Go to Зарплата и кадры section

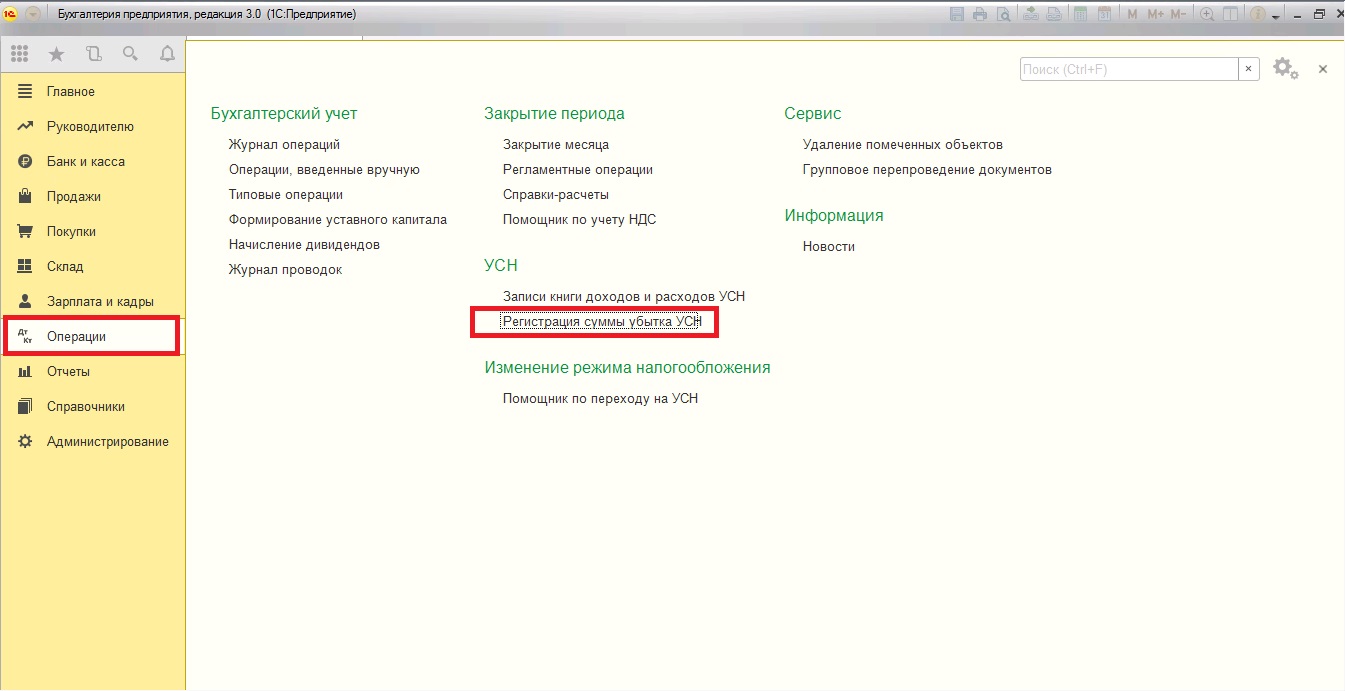coord(100,302)
